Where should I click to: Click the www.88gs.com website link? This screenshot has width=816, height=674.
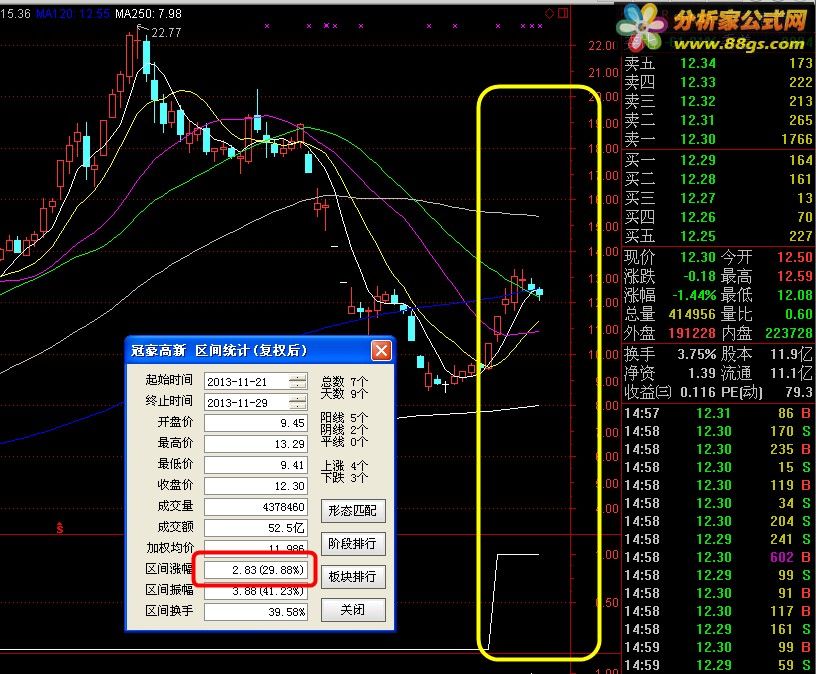click(x=739, y=43)
